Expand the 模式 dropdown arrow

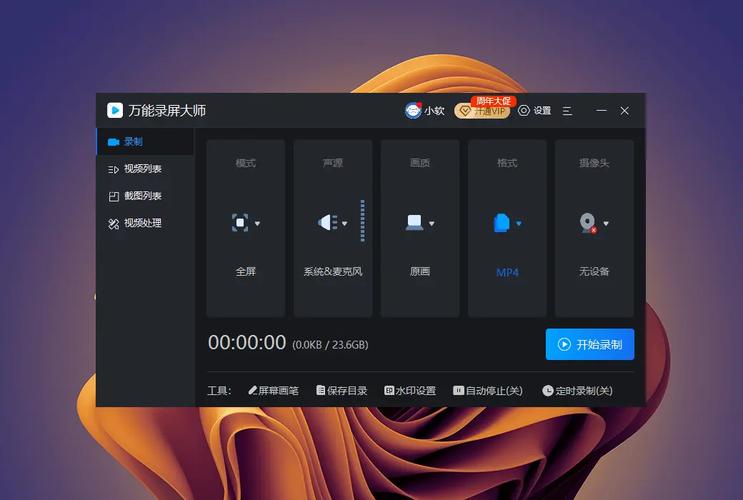click(257, 224)
